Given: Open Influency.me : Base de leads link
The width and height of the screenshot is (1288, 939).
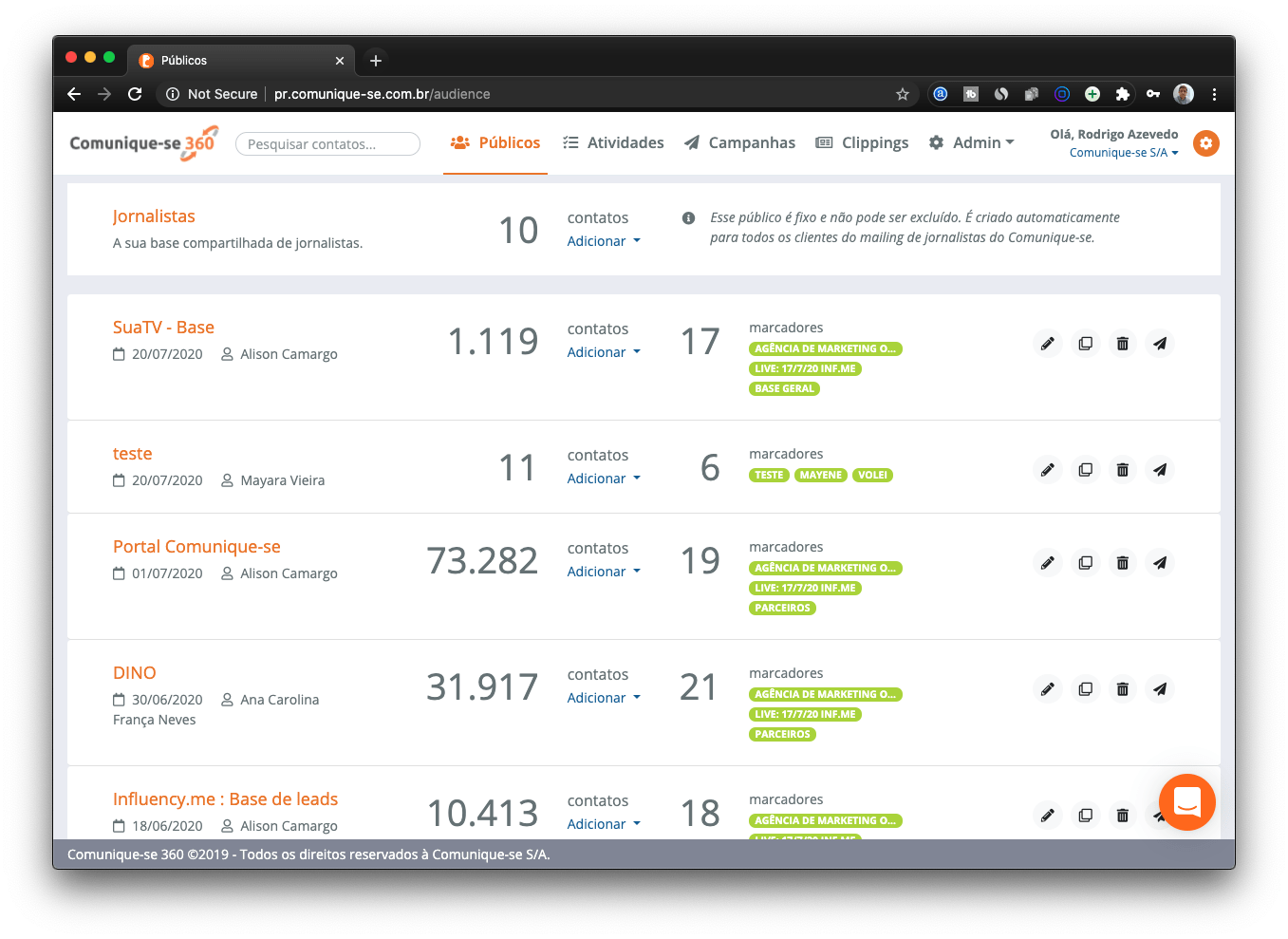Looking at the screenshot, I should [225, 799].
